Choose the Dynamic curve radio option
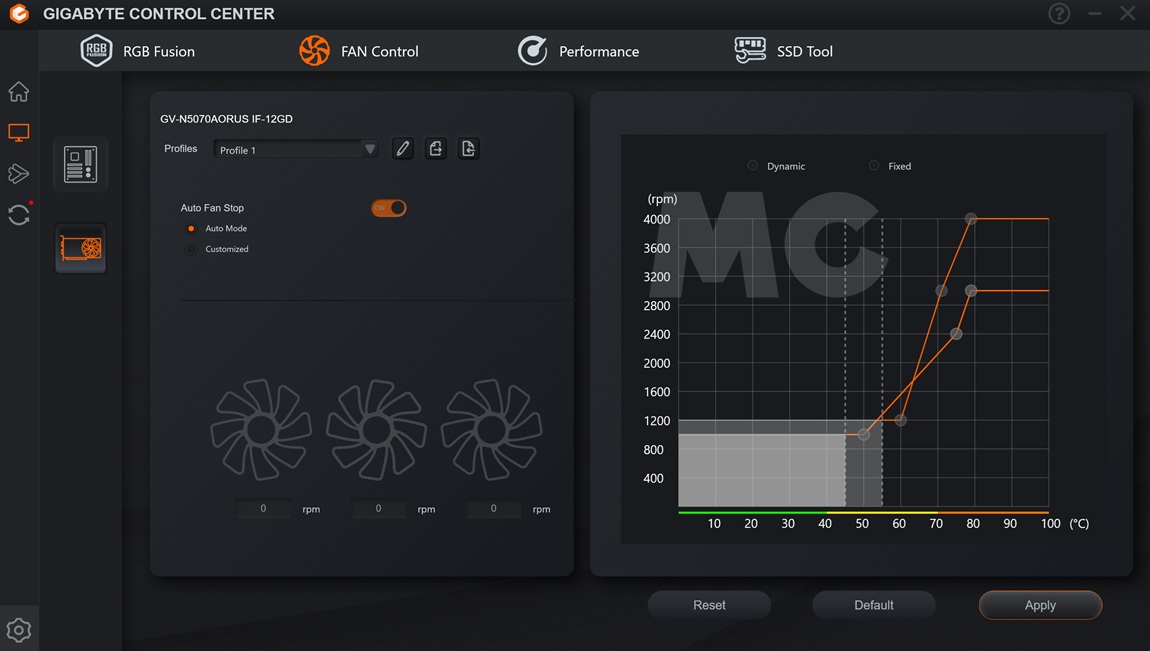1150x651 pixels. click(x=752, y=166)
